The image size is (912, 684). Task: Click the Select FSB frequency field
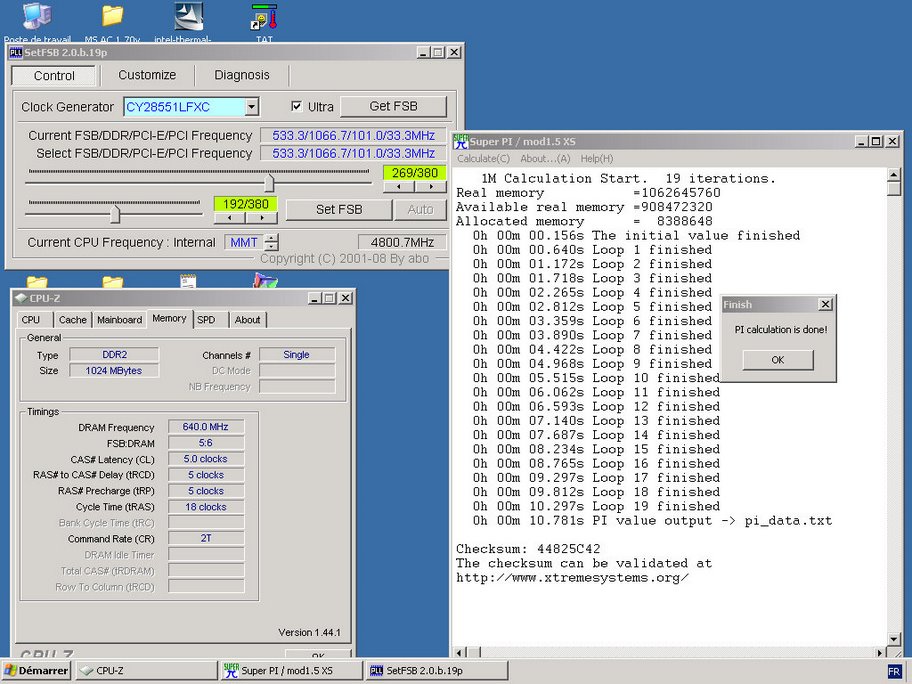pyautogui.click(x=353, y=154)
